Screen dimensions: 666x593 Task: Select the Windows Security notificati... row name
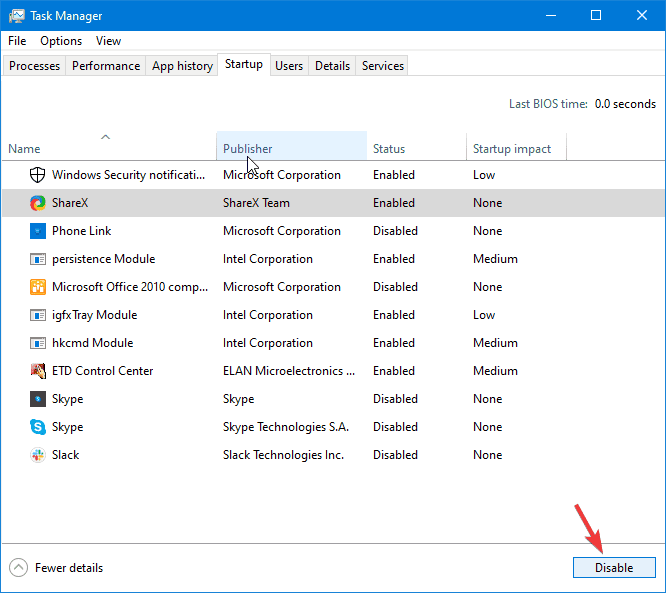[128, 175]
